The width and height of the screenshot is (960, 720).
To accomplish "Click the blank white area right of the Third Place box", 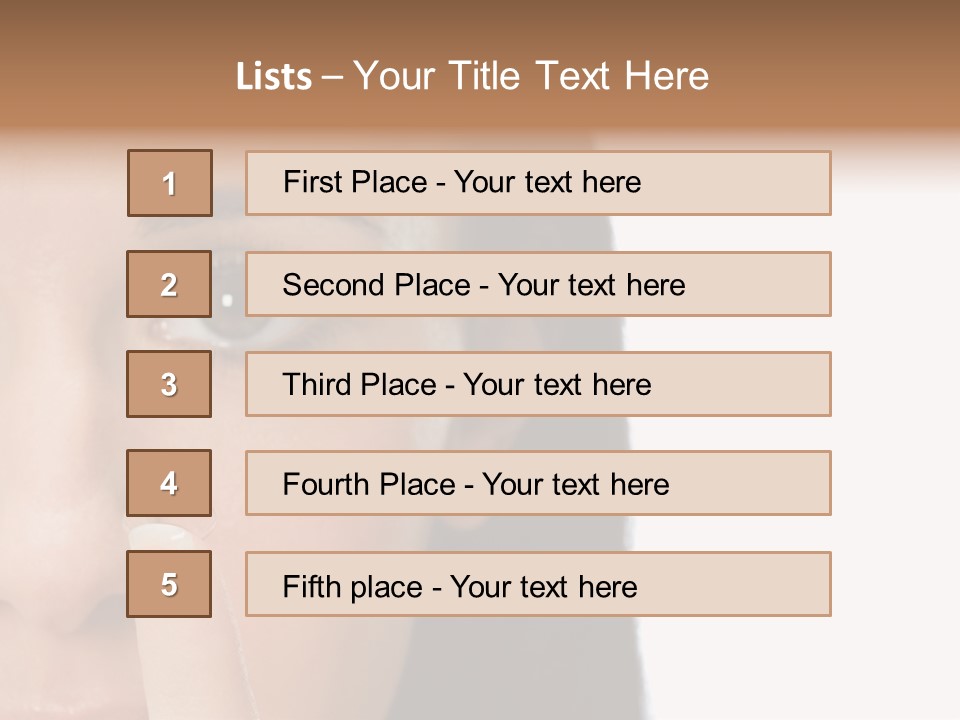I will [893, 385].
